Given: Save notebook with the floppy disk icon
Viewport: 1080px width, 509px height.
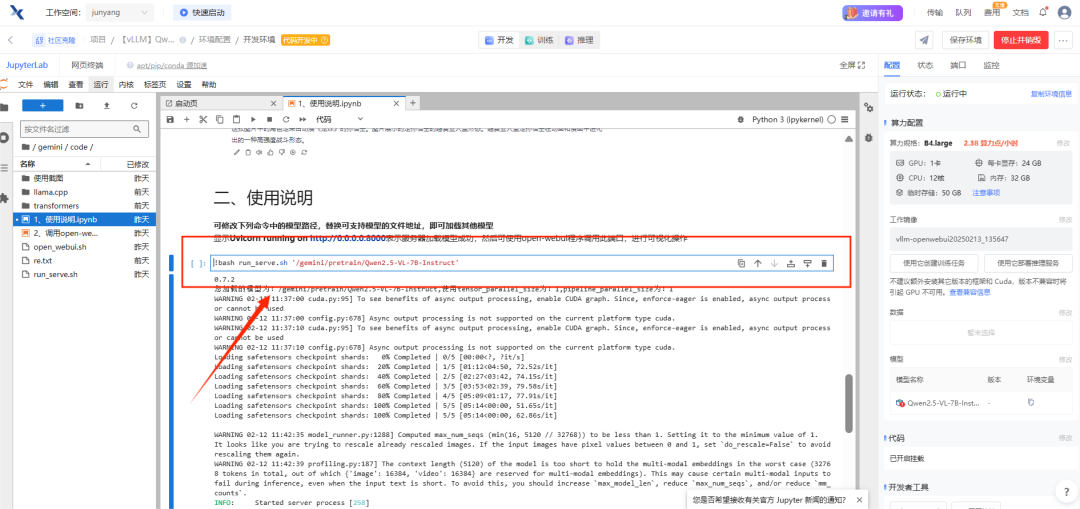Looking at the screenshot, I should [x=170, y=119].
